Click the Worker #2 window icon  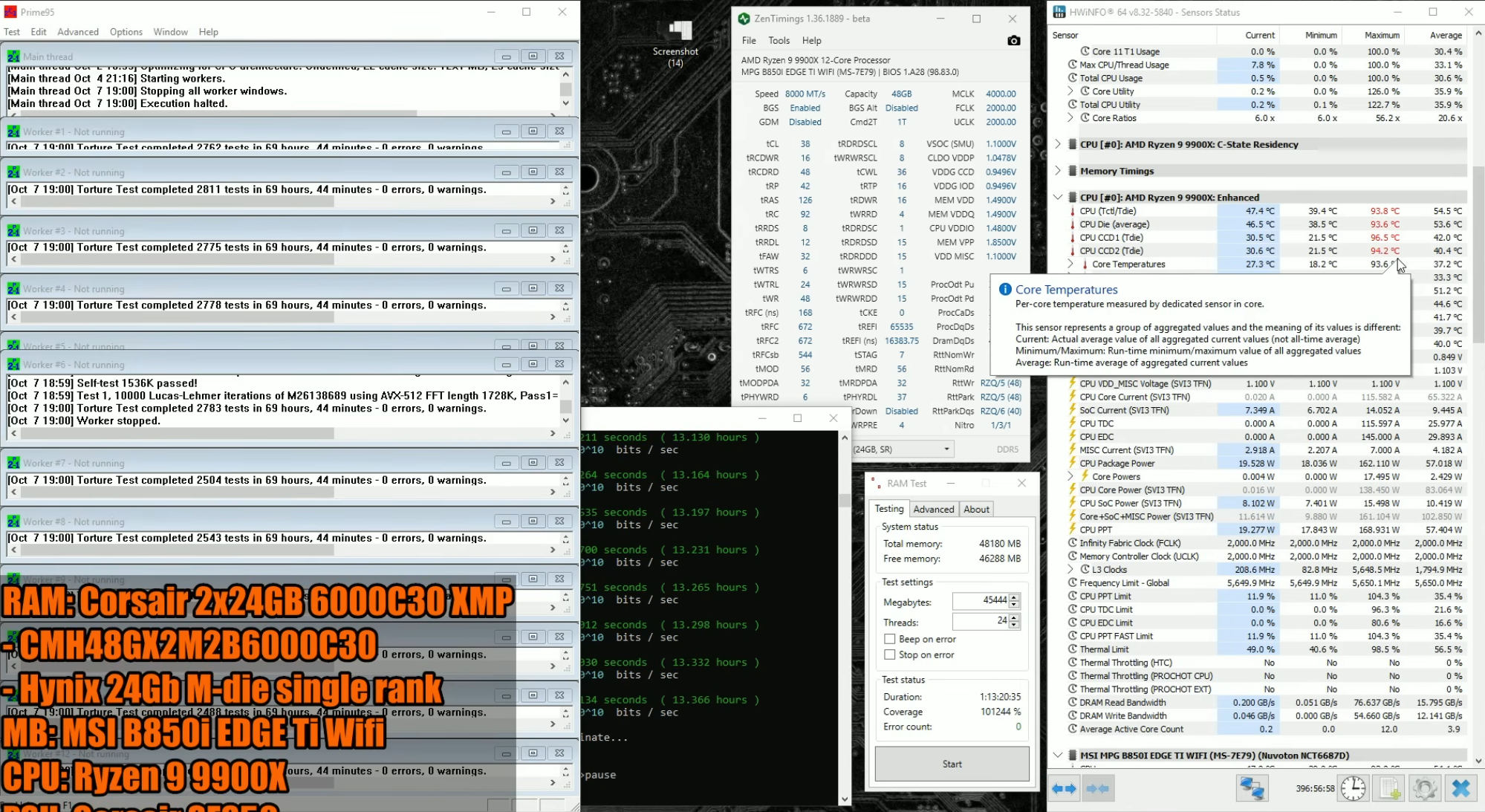pos(13,172)
